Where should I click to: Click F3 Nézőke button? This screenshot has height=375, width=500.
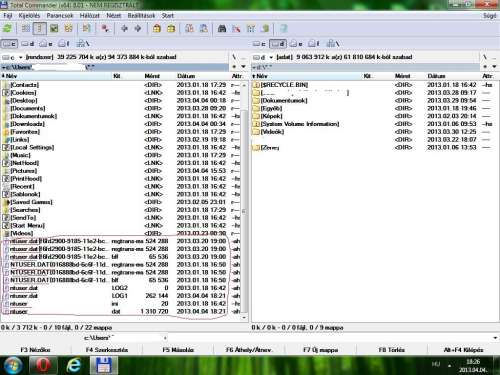35,350
